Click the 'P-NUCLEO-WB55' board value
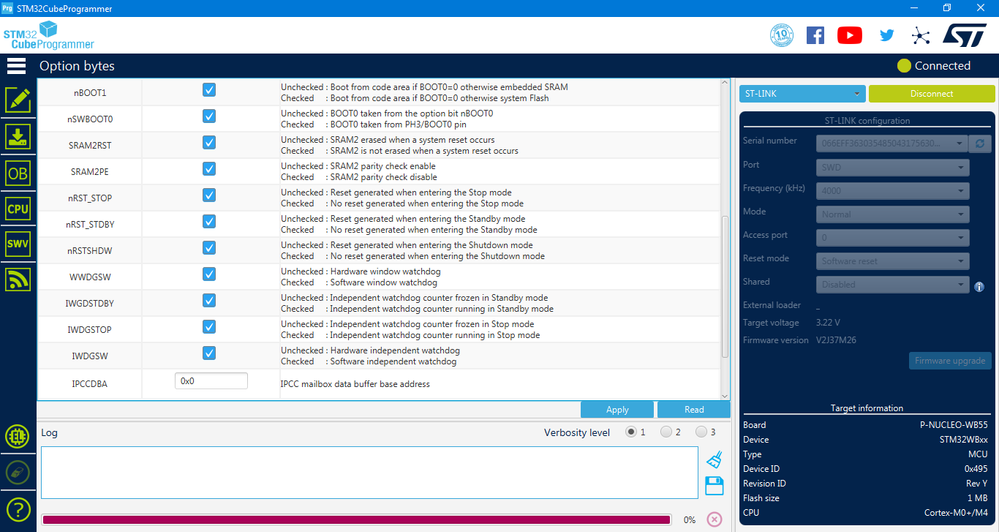The image size is (999, 532). tap(954, 425)
